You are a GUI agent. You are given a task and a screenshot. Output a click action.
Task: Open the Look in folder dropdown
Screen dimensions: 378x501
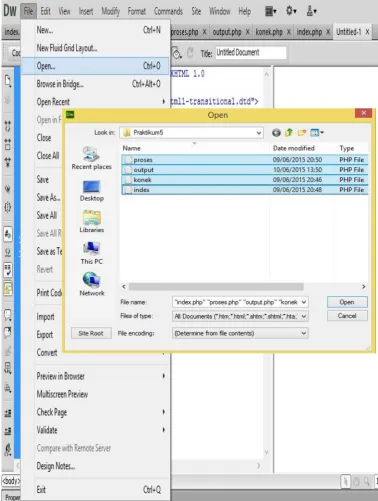(258, 133)
